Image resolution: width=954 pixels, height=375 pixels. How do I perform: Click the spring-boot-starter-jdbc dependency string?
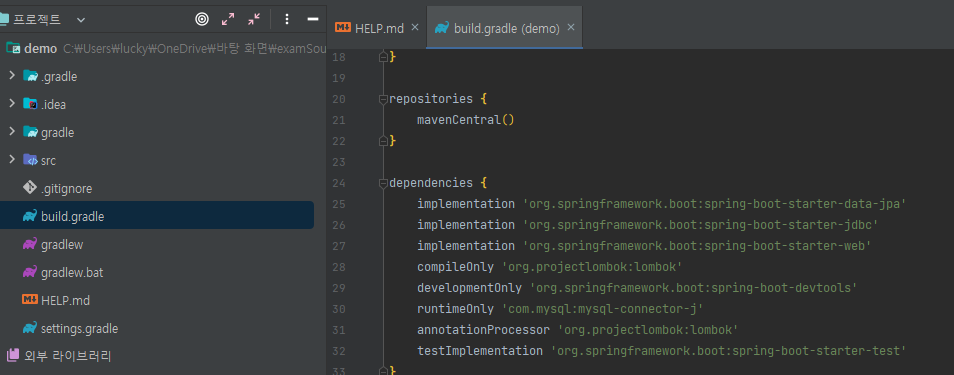[701, 225]
